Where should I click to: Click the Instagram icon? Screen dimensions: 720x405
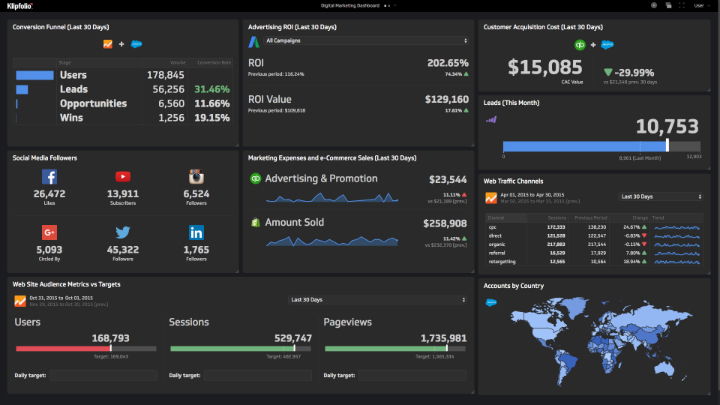pyautogui.click(x=196, y=177)
